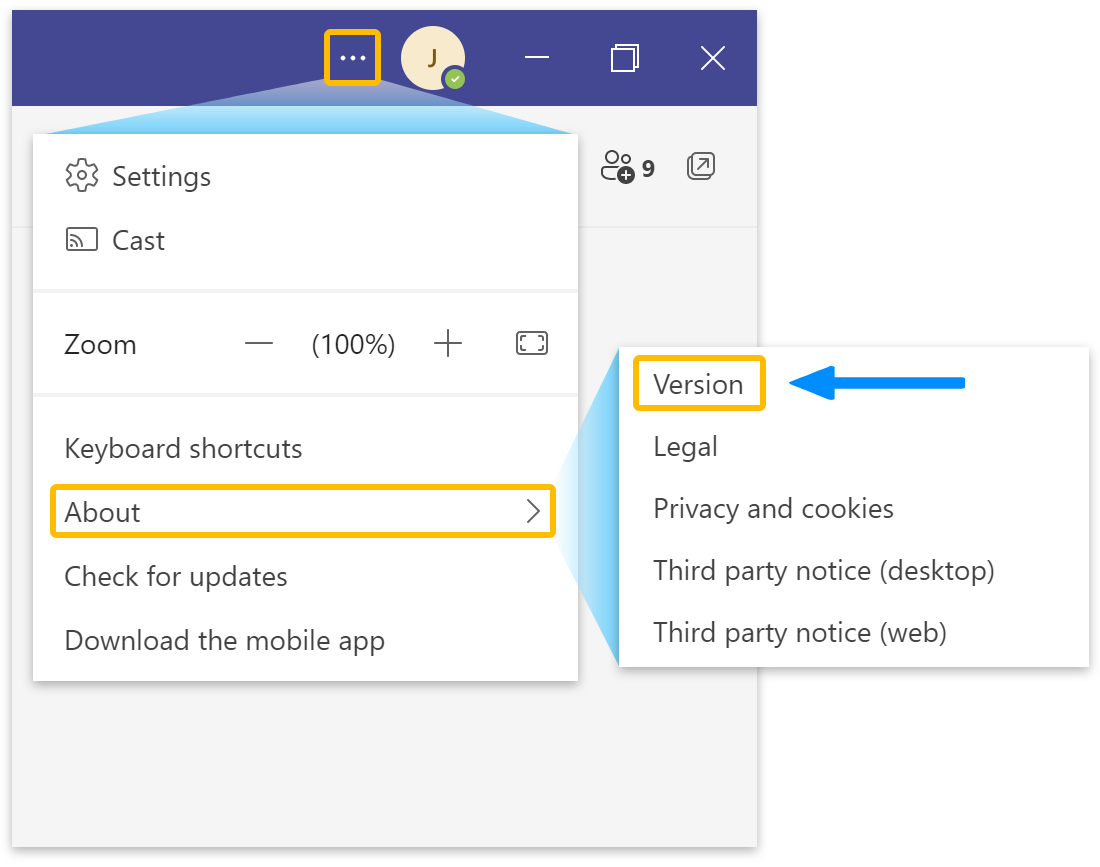Click the pop out app icon
The height and width of the screenshot is (867, 1100).
(701, 166)
